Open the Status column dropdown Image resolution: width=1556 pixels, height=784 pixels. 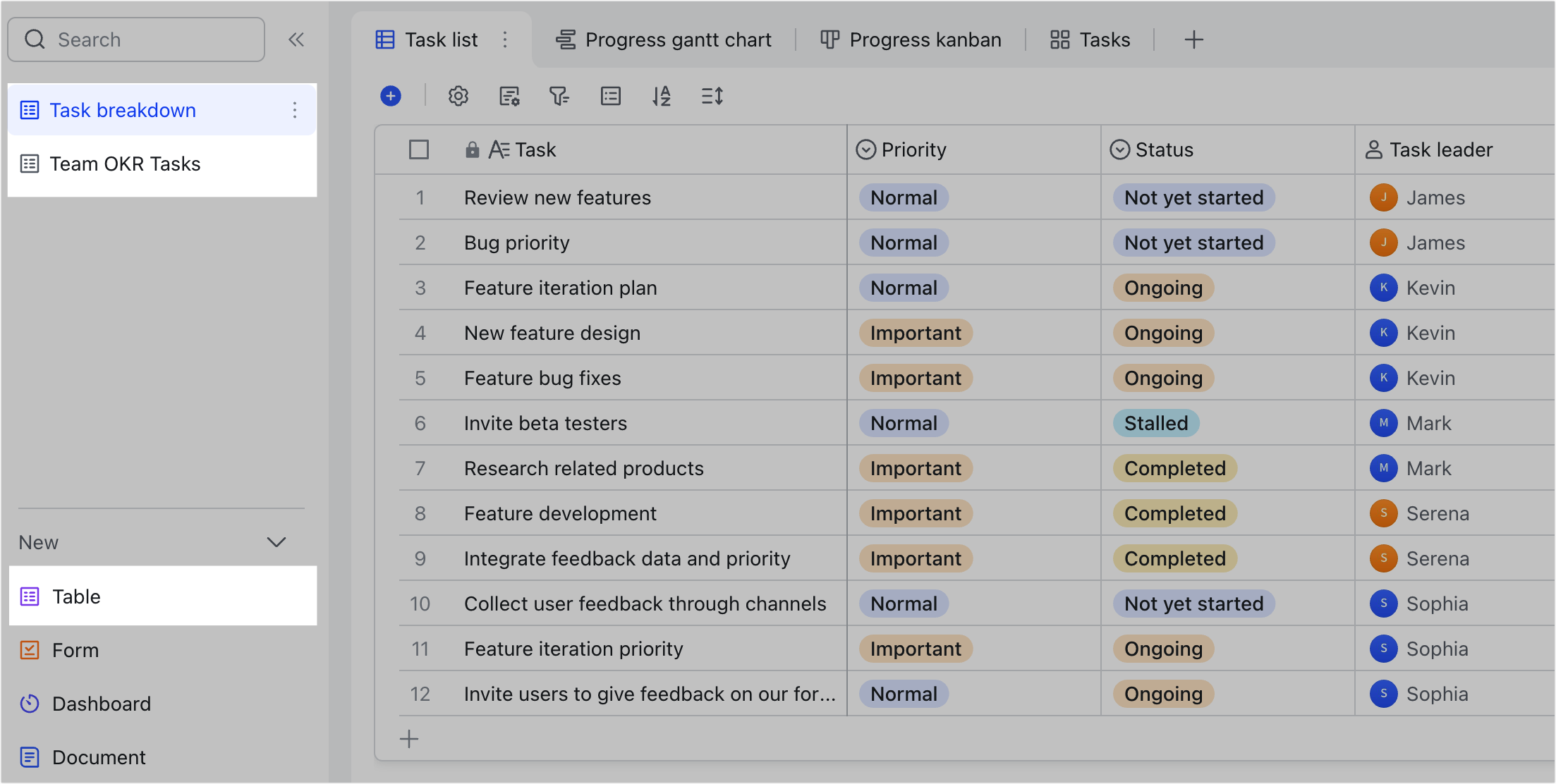pyautogui.click(x=1121, y=149)
